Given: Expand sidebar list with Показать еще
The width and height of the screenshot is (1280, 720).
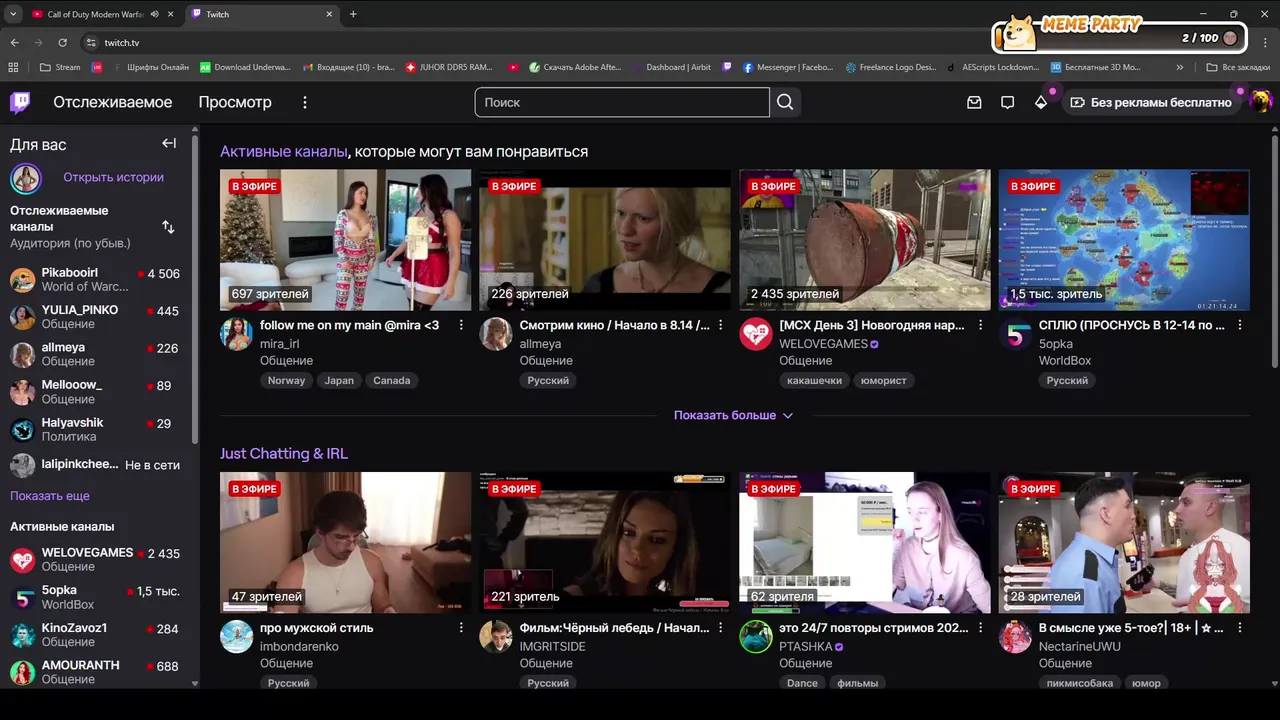Looking at the screenshot, I should (50, 496).
